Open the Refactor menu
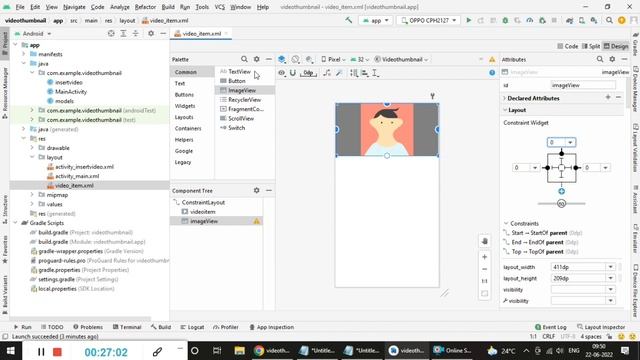This screenshot has height=360, width=640. pos(145,7)
